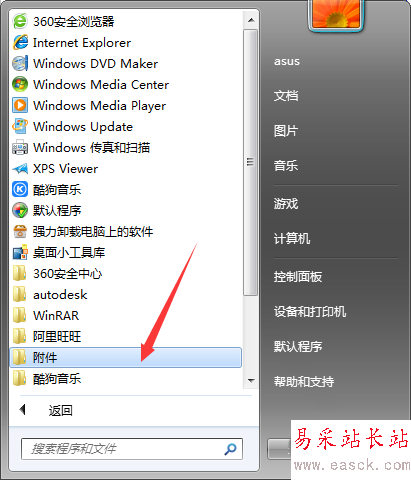Expand the WinRAR folder label
The image size is (411, 480).
pos(56,316)
